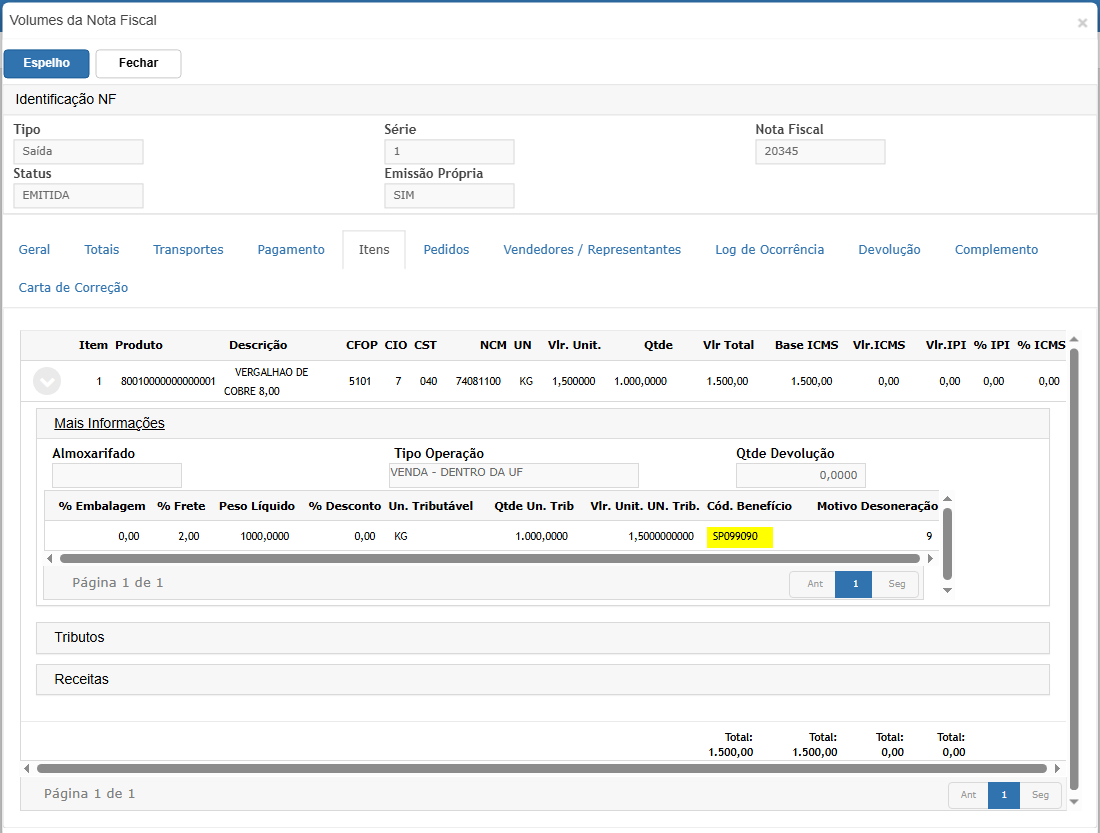Screen dimensions: 1100x833
Task: Click the Qtde Devolução field
Action: pyautogui.click(x=800, y=475)
